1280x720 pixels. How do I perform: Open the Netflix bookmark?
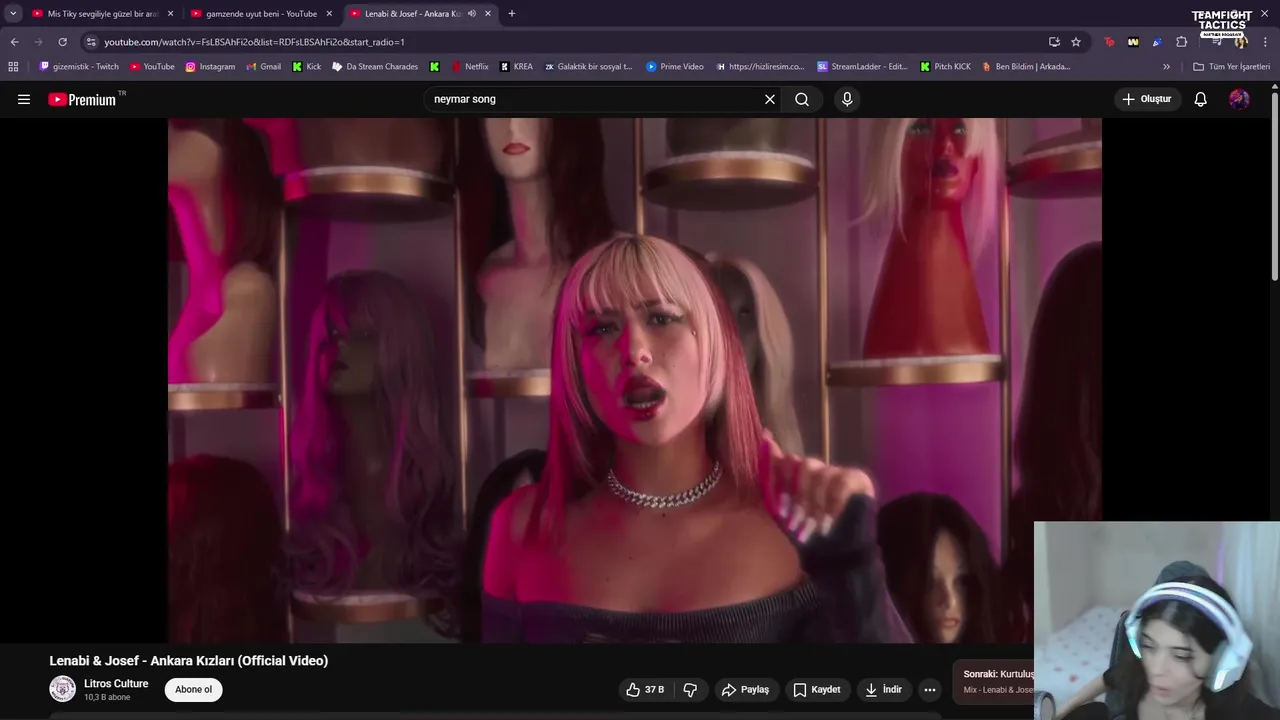coord(470,67)
